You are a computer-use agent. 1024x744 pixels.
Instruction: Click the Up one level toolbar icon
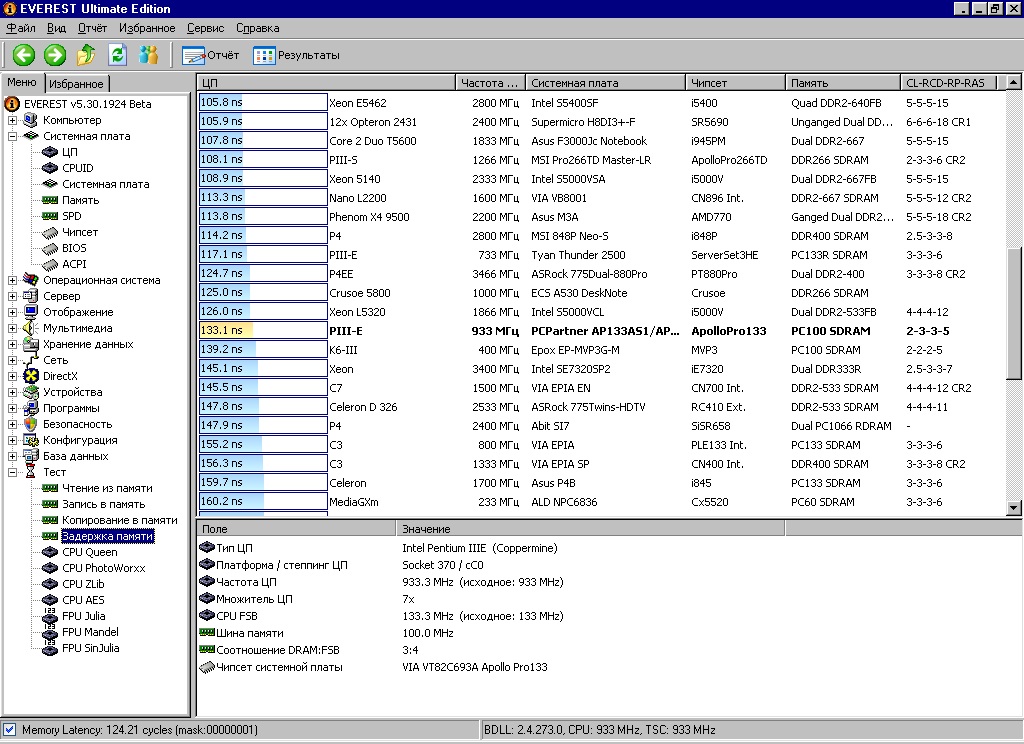87,55
